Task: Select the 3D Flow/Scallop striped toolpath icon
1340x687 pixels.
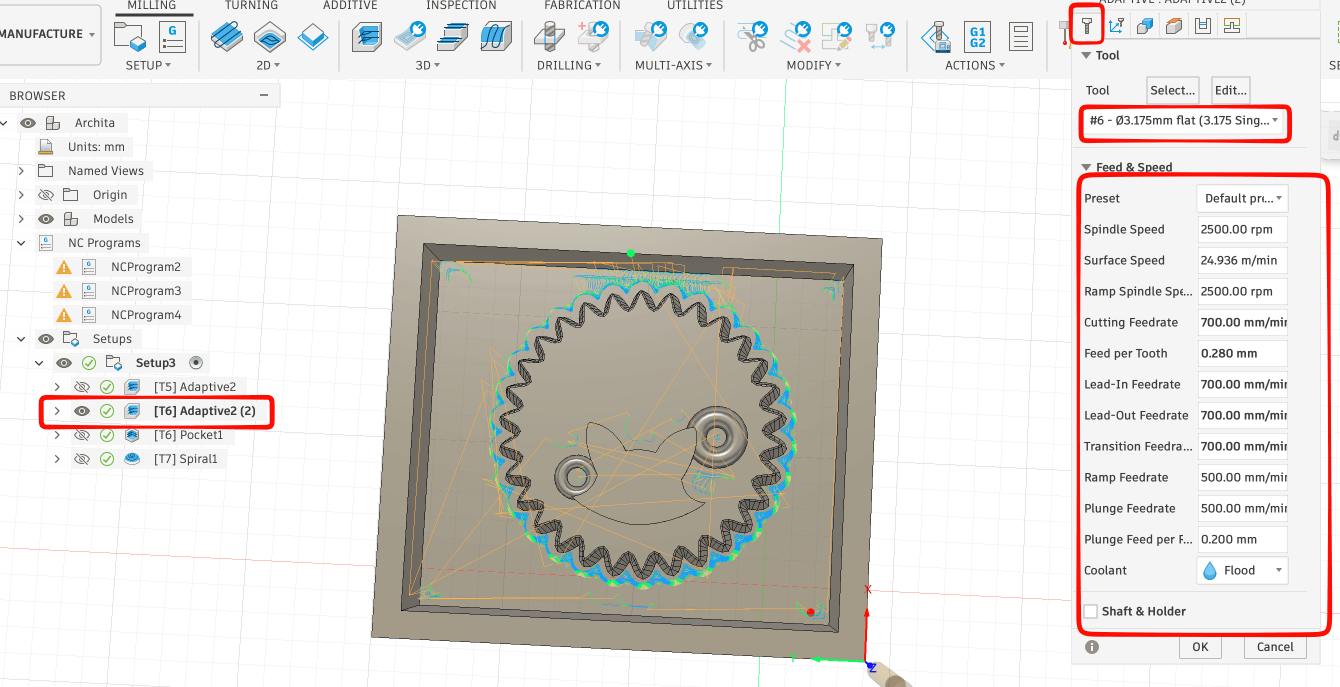Action: (x=496, y=37)
